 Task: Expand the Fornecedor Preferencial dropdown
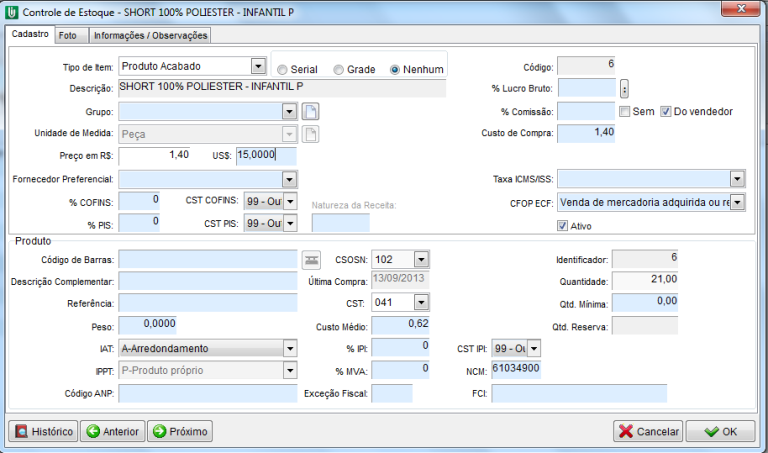pyautogui.click(x=289, y=179)
